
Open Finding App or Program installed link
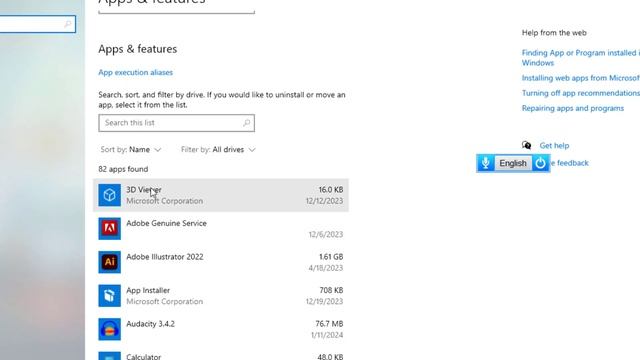click(x=581, y=58)
